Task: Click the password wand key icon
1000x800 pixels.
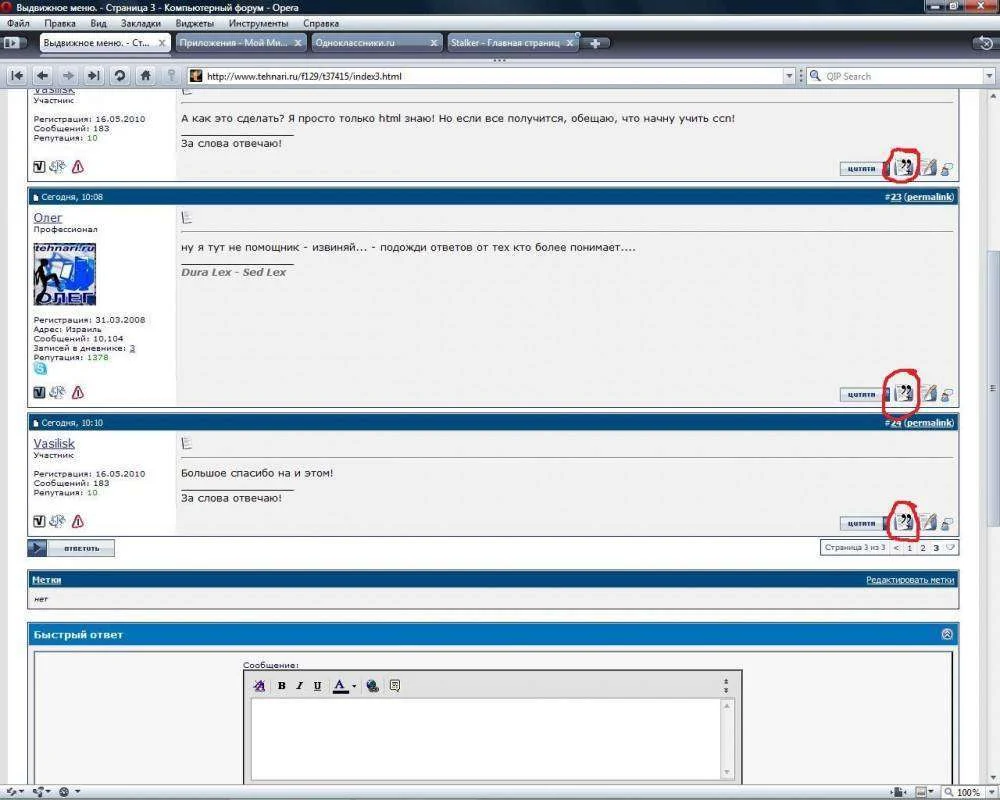Action: tap(171, 76)
